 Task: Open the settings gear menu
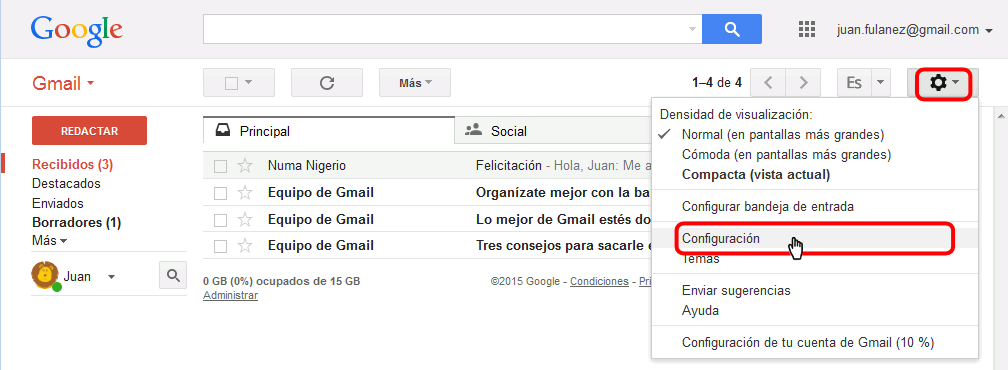tap(943, 83)
